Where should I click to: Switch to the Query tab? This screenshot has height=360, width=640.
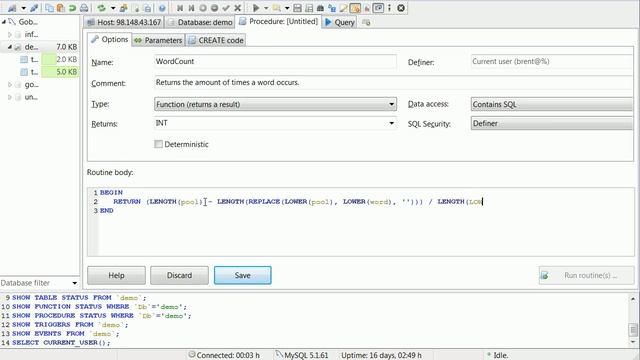point(340,22)
